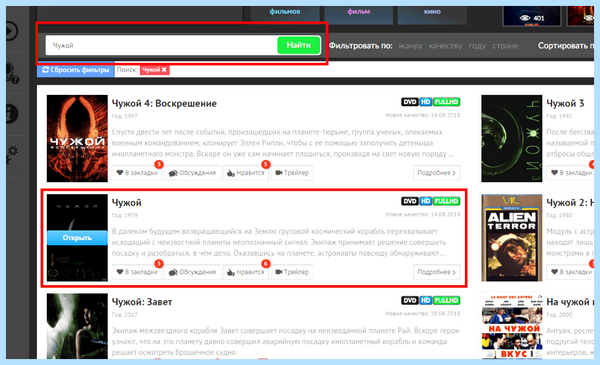
Task: Open the settings gear sidebar icon
Action: click(x=12, y=155)
